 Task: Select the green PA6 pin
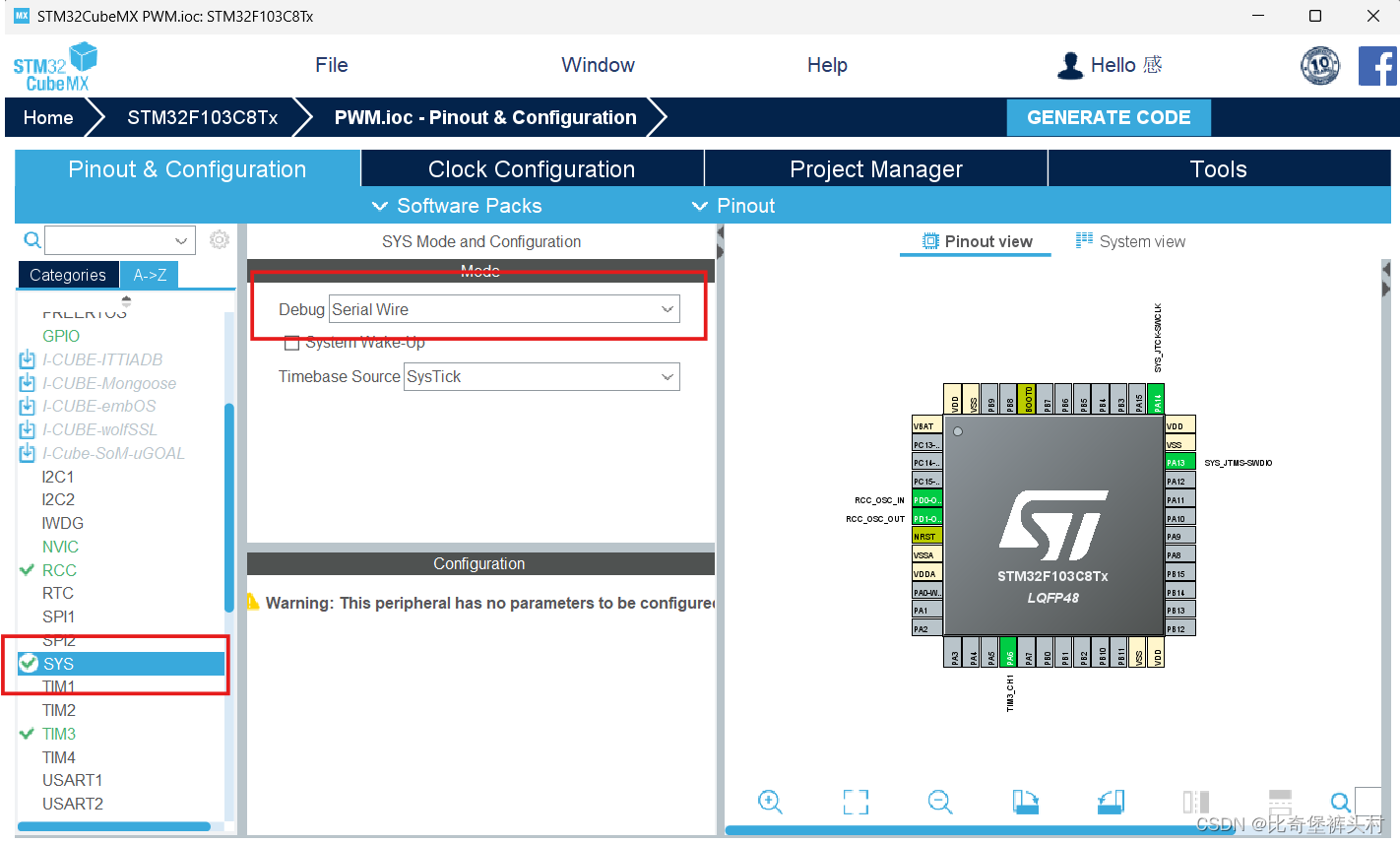[1008, 652]
